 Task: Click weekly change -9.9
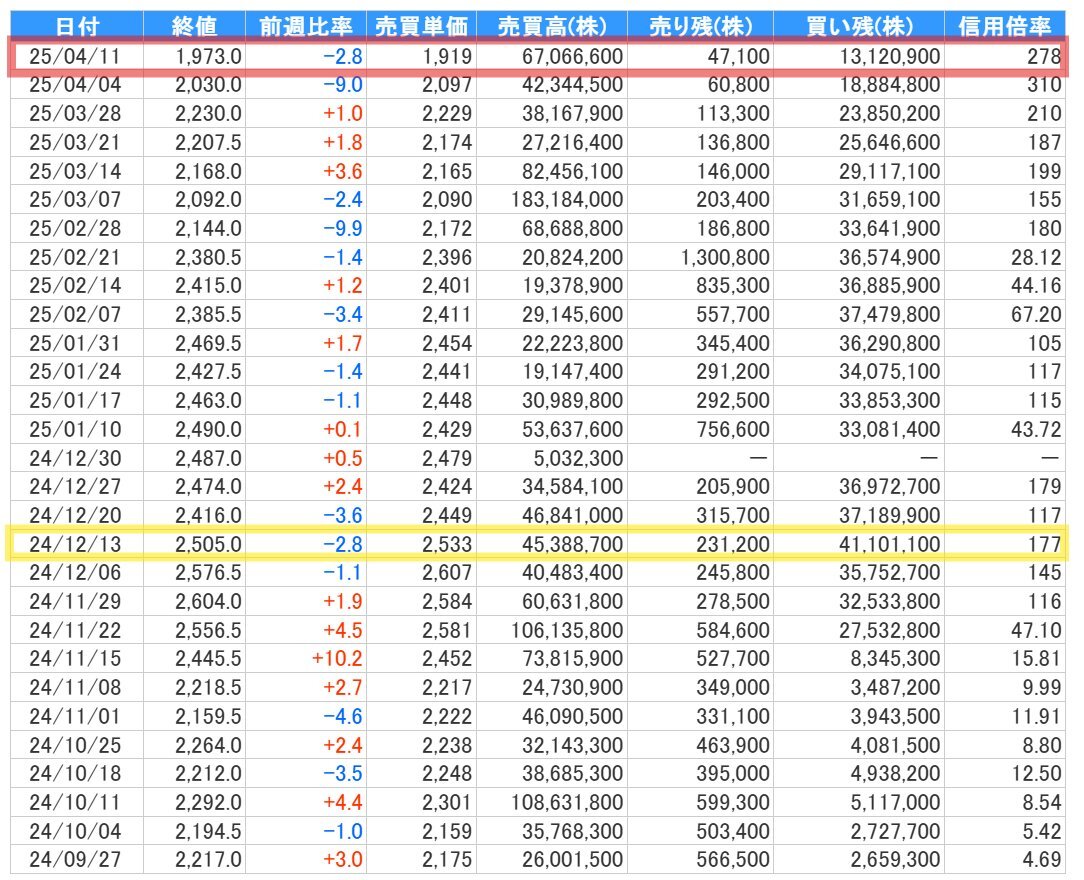(343, 228)
